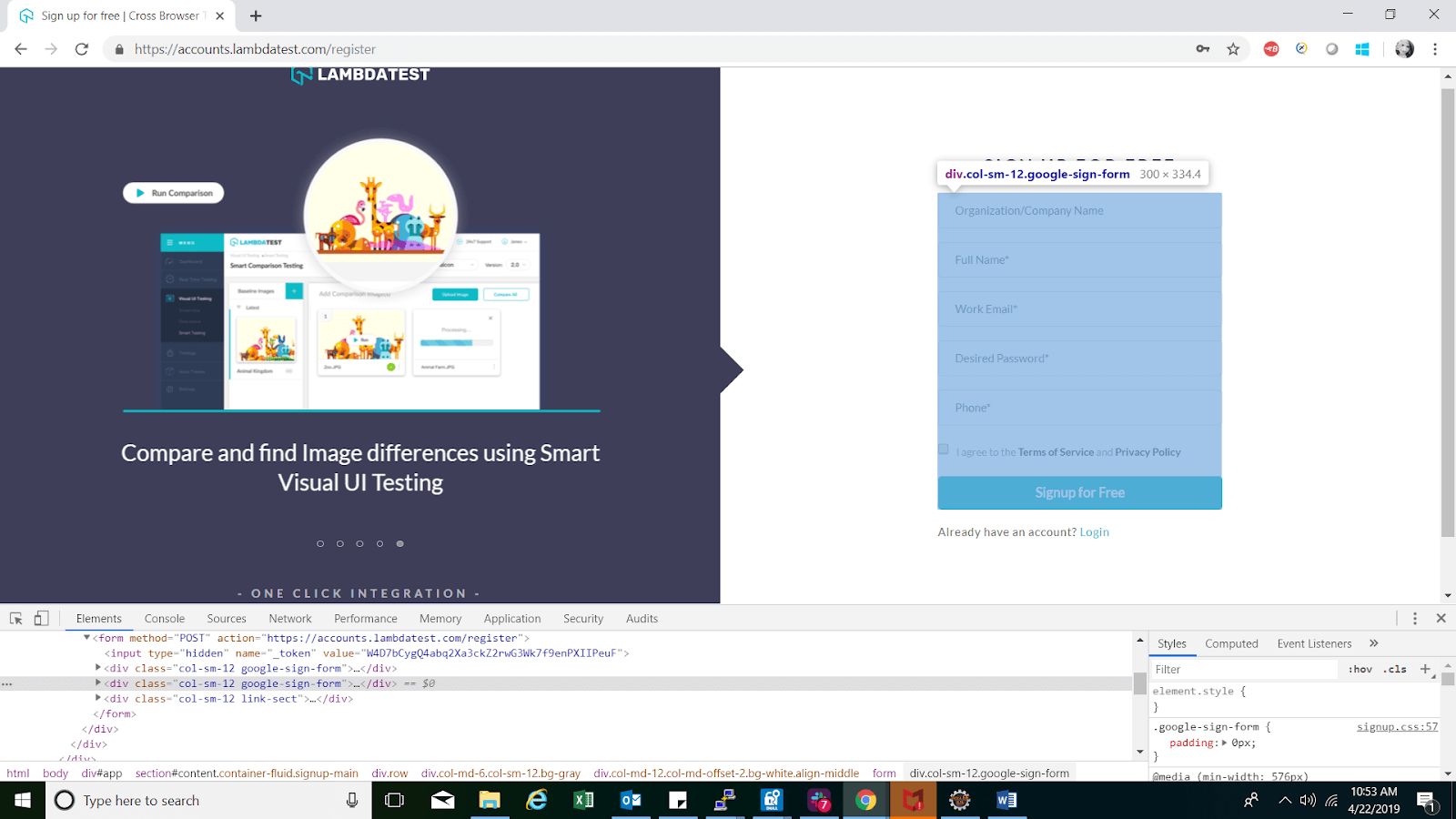This screenshot has height=819, width=1456.
Task: Select the fifth carousel dot
Action: click(x=399, y=543)
